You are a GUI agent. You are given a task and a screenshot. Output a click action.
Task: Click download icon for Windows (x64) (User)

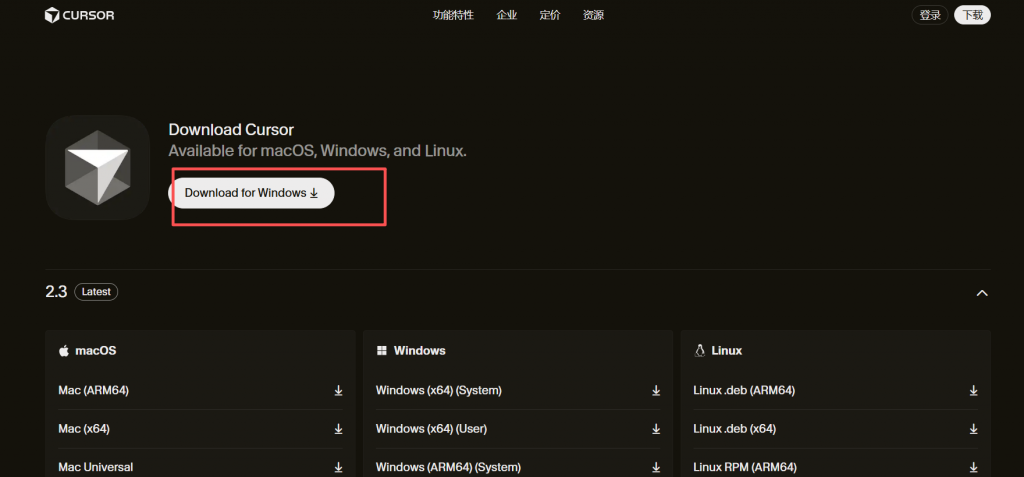tap(656, 429)
